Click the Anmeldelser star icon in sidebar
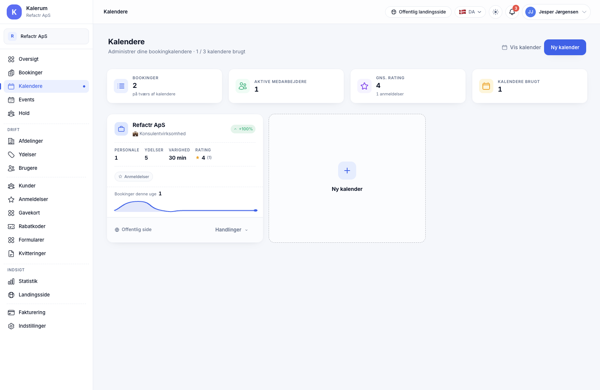 11,199
